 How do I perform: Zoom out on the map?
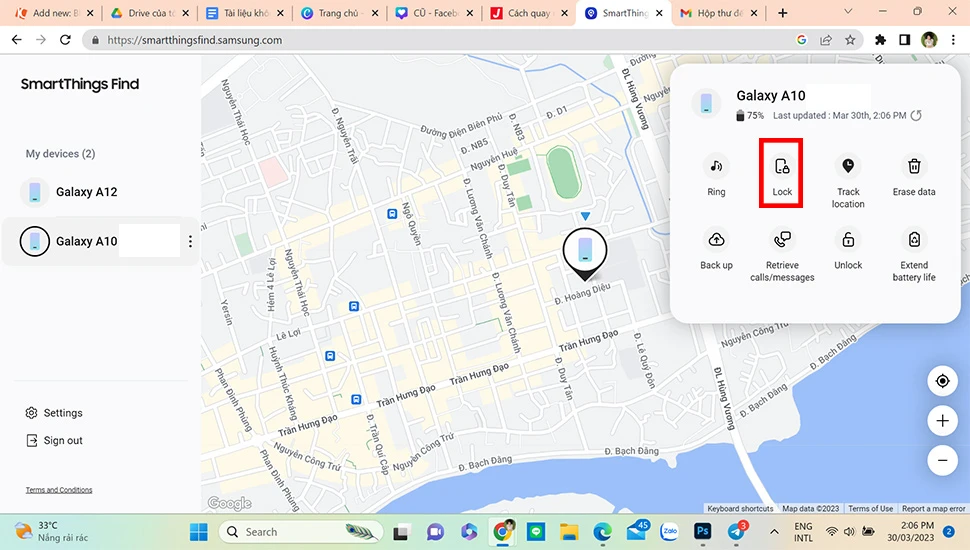pos(942,460)
